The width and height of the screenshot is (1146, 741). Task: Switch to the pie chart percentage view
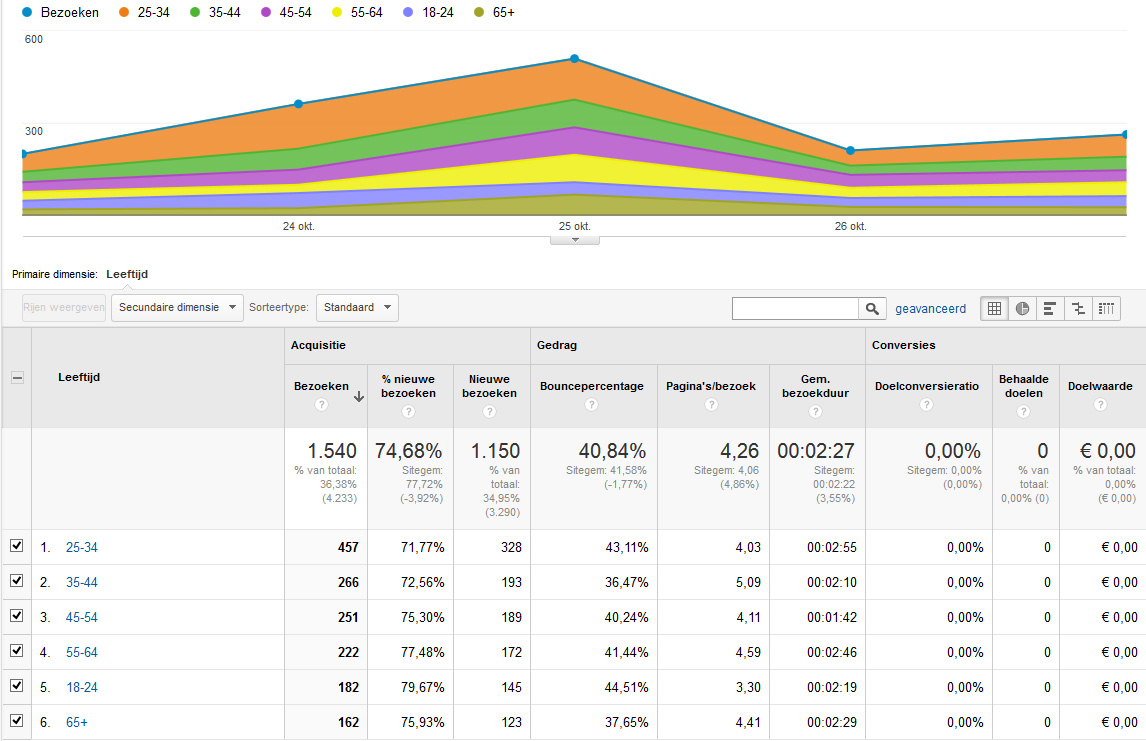[1022, 309]
